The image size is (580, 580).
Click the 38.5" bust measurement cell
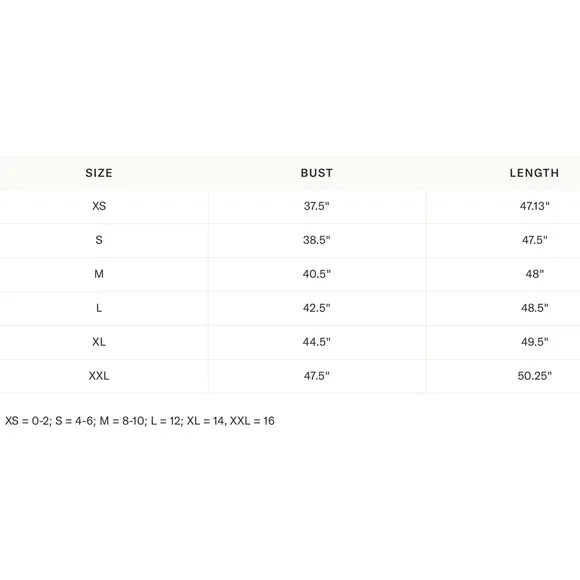coord(317,240)
